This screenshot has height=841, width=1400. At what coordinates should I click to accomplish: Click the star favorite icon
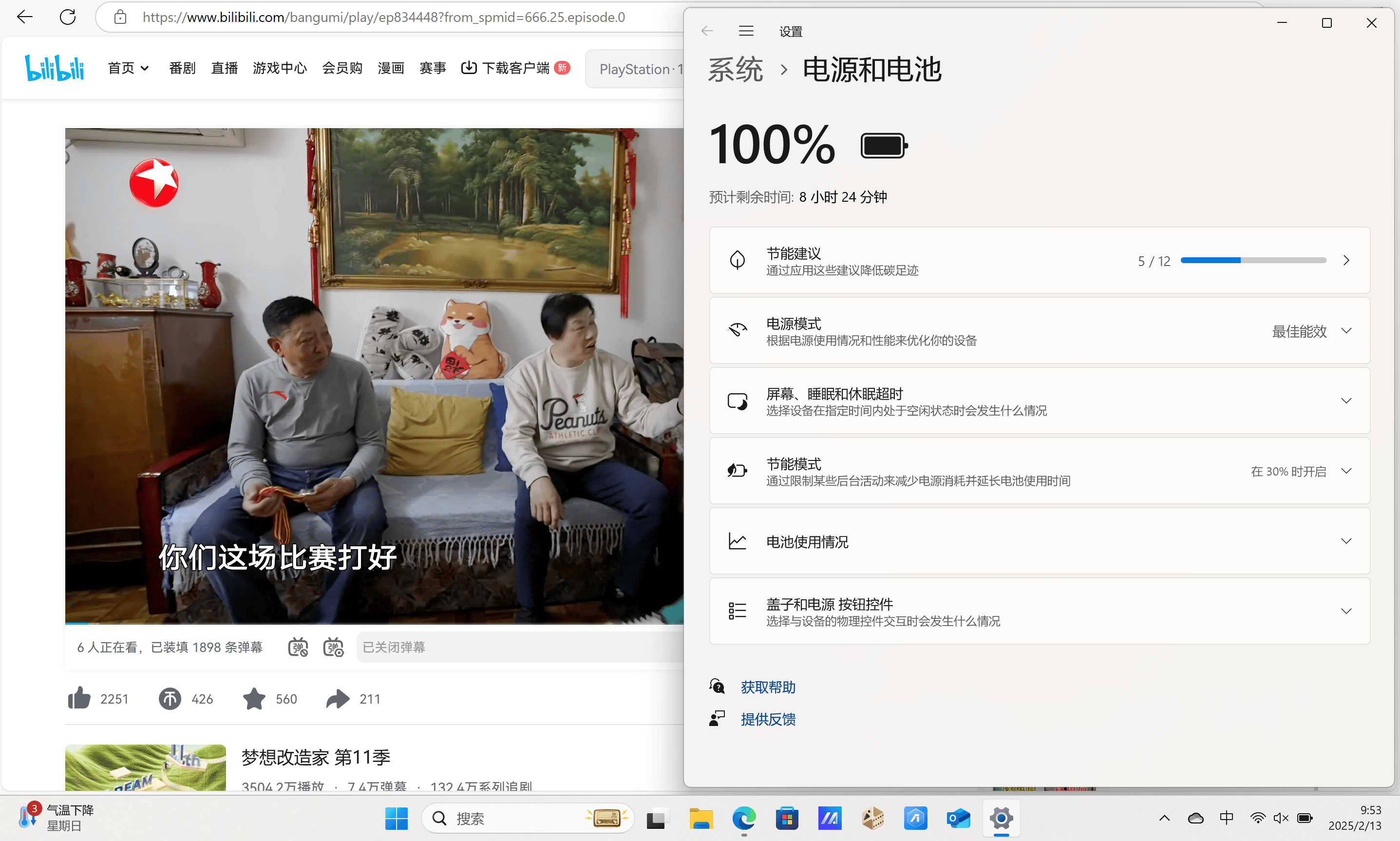[254, 698]
